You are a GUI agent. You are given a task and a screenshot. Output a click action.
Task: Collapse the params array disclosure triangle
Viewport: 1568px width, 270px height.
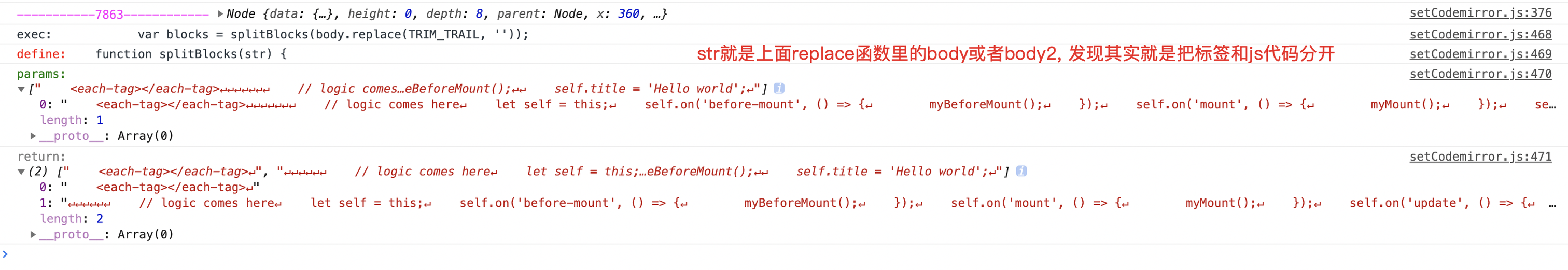click(x=21, y=89)
